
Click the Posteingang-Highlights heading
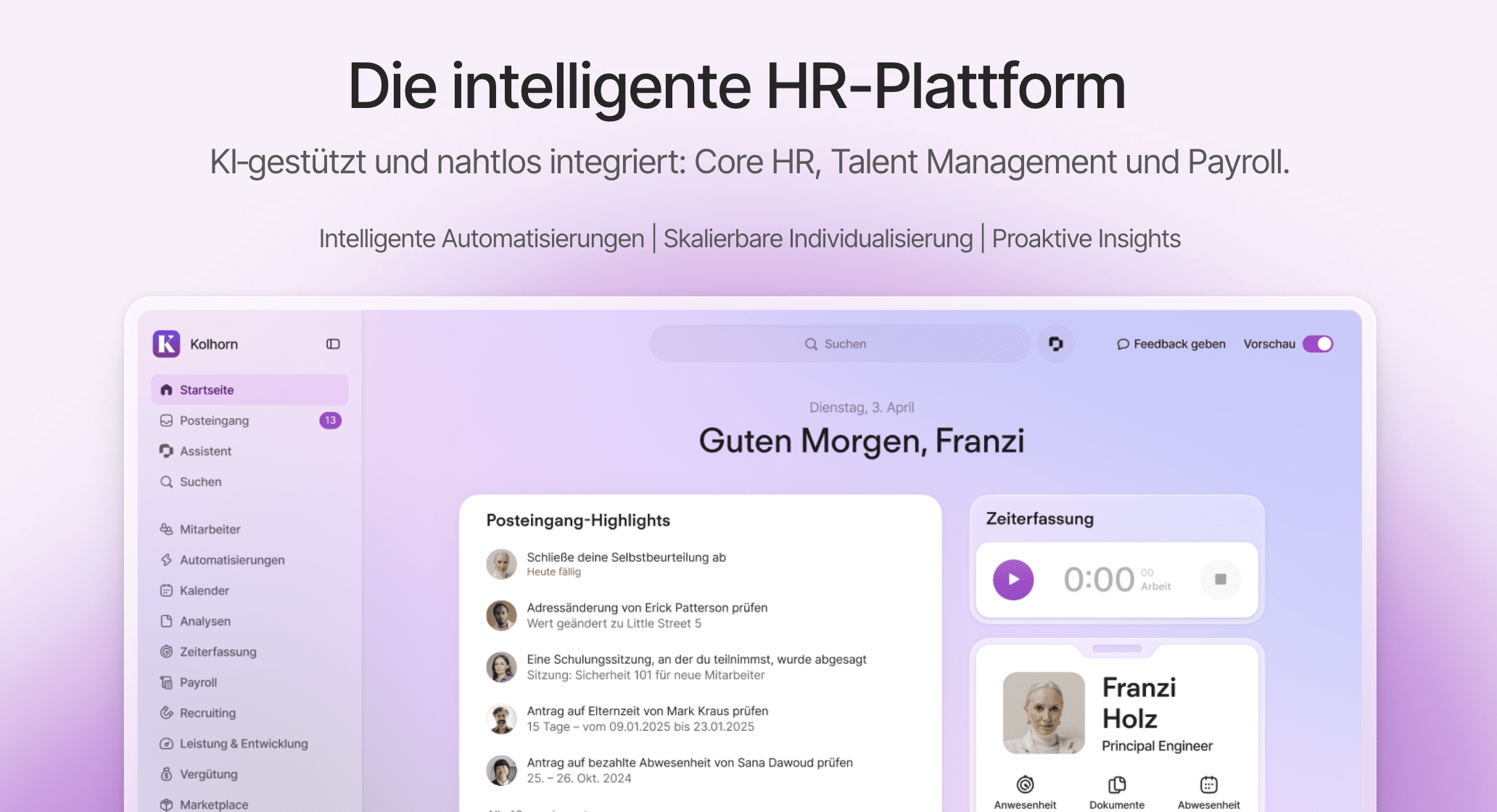coord(578,521)
